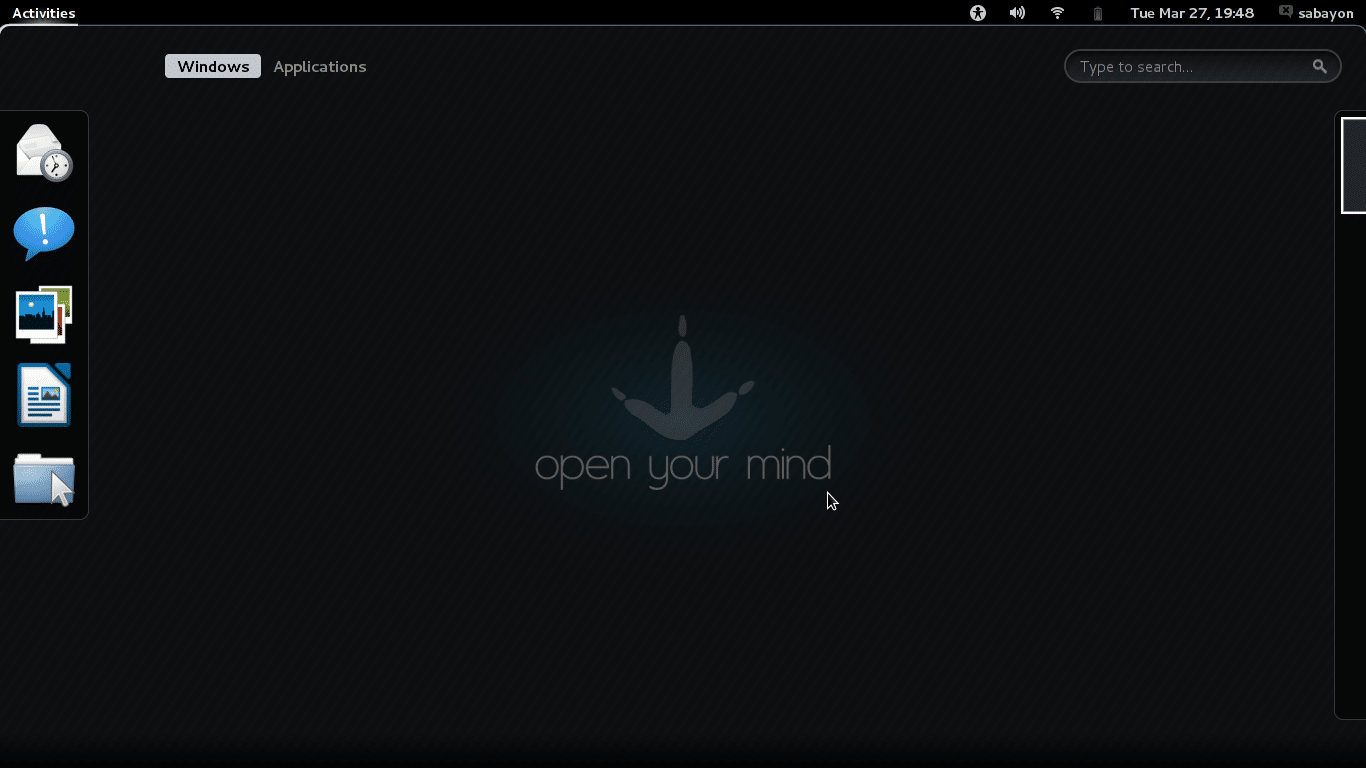Open the Wi-Fi network menu
The height and width of the screenshot is (768, 1366).
(1057, 13)
